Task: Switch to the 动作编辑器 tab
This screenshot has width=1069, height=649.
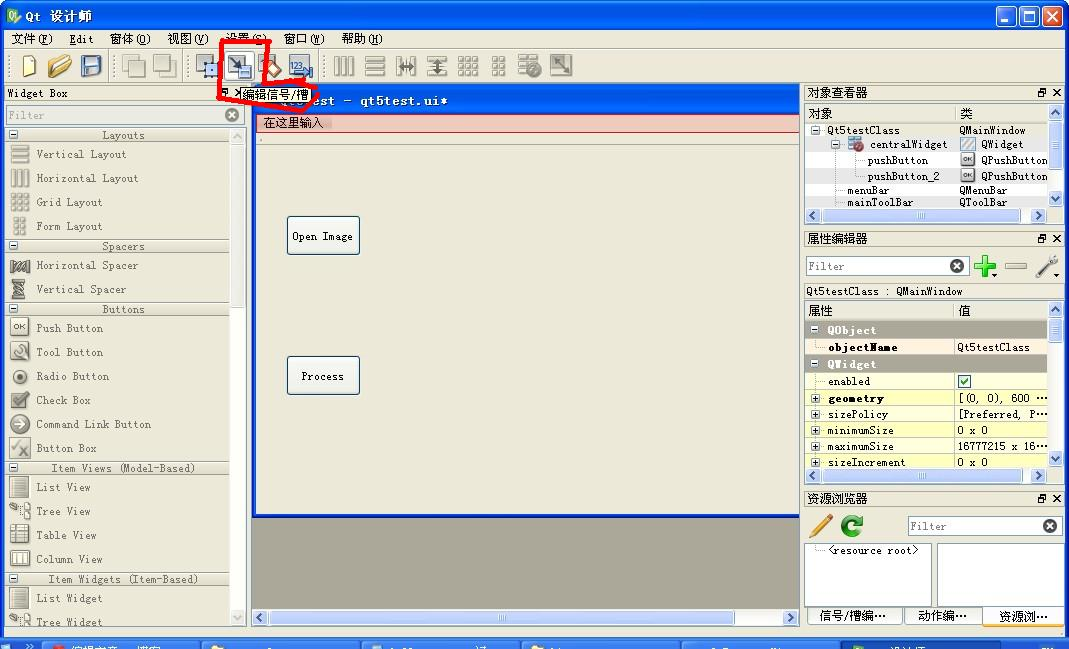Action: (942, 616)
